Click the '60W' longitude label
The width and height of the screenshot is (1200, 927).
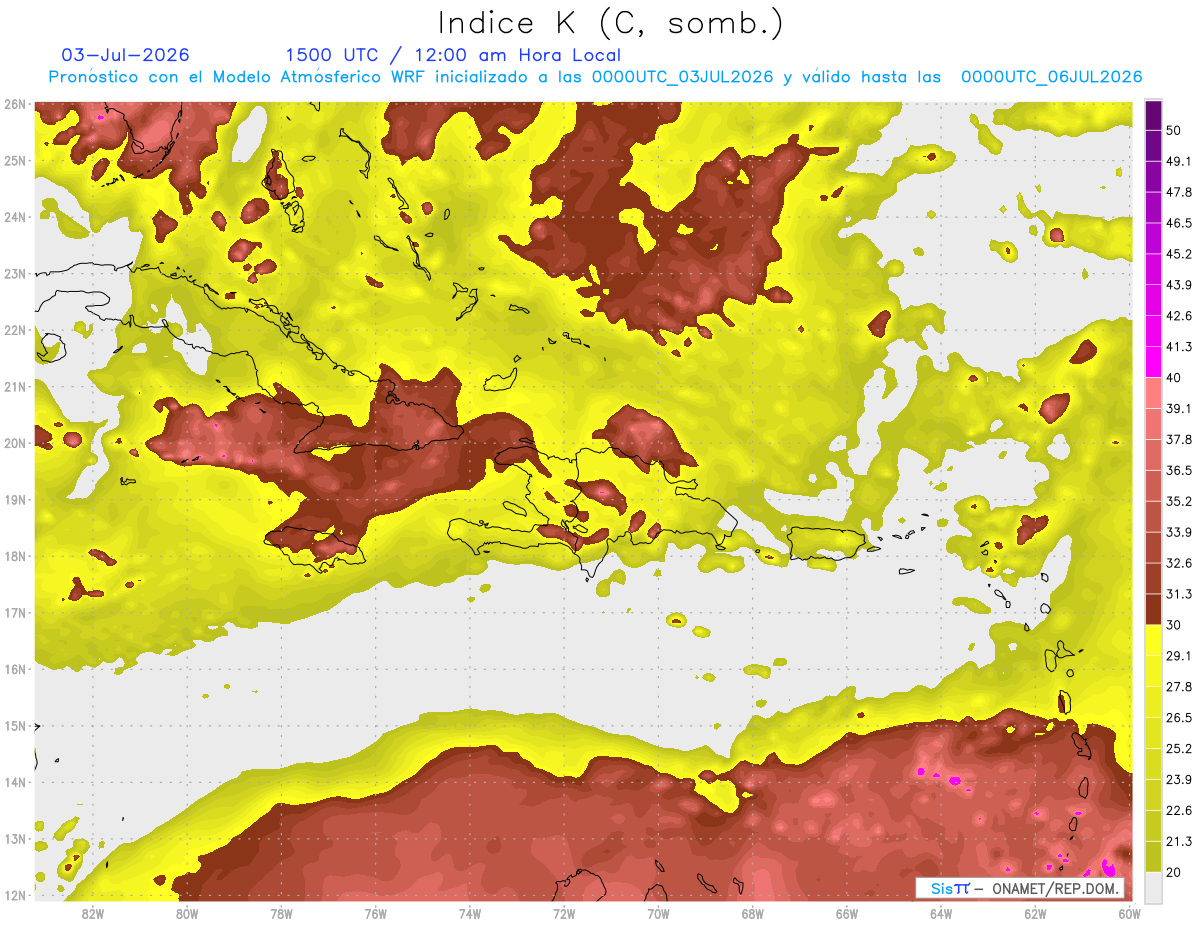(x=1130, y=913)
